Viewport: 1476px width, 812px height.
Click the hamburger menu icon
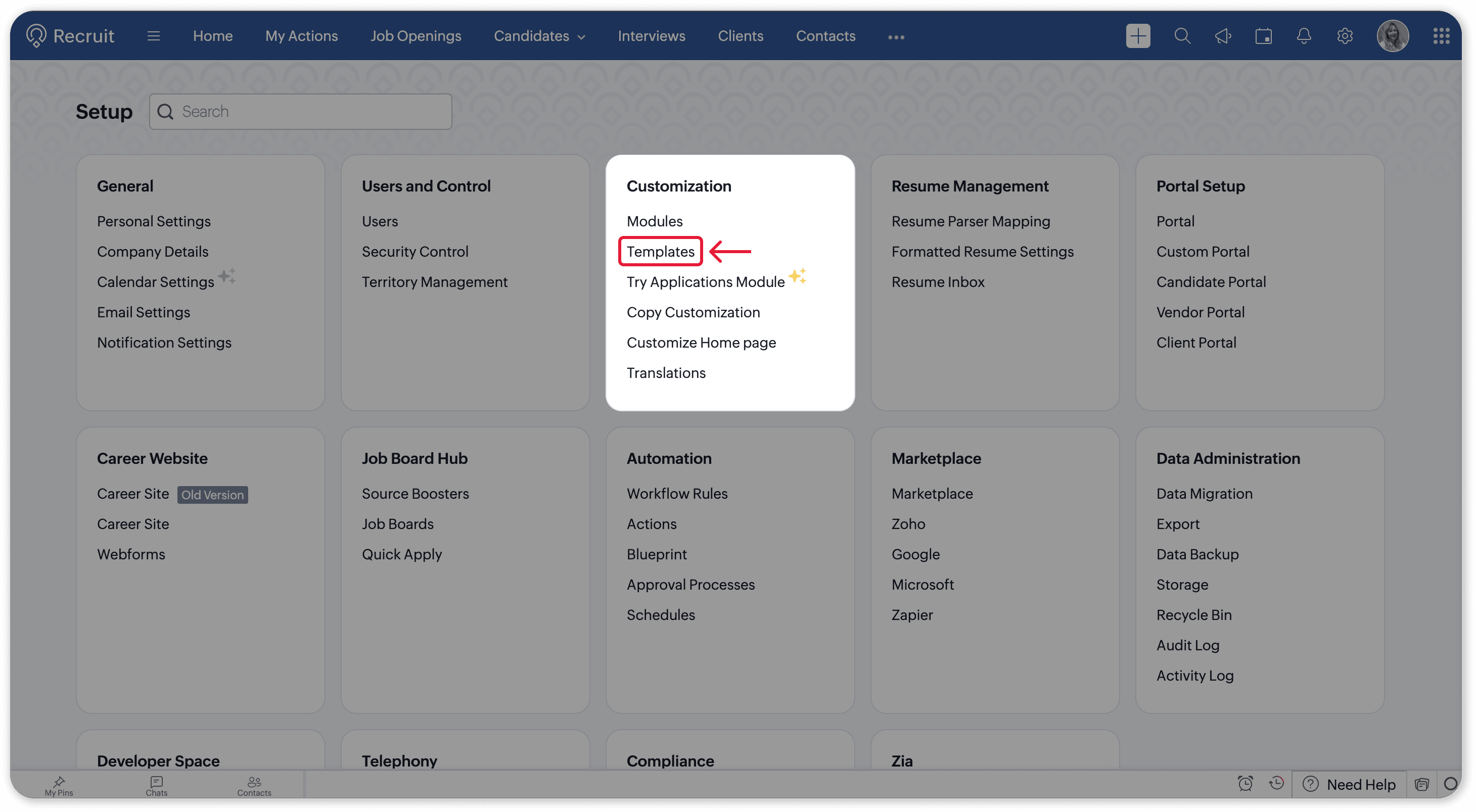[x=154, y=36]
